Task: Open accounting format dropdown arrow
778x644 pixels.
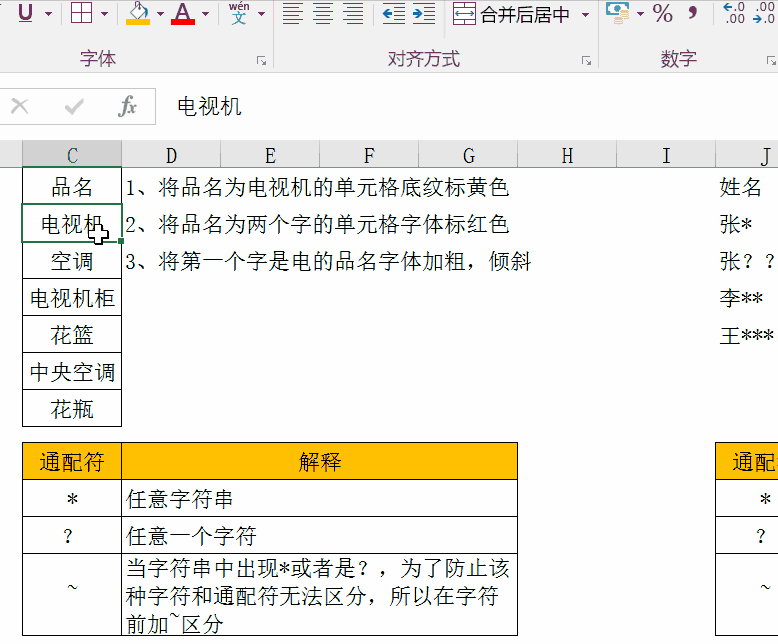Action: [641, 14]
